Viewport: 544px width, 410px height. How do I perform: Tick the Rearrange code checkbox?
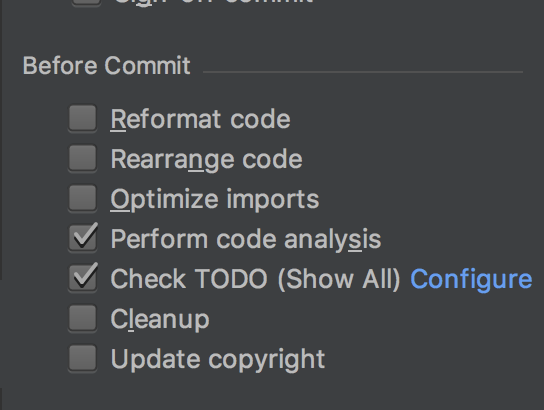click(x=83, y=159)
